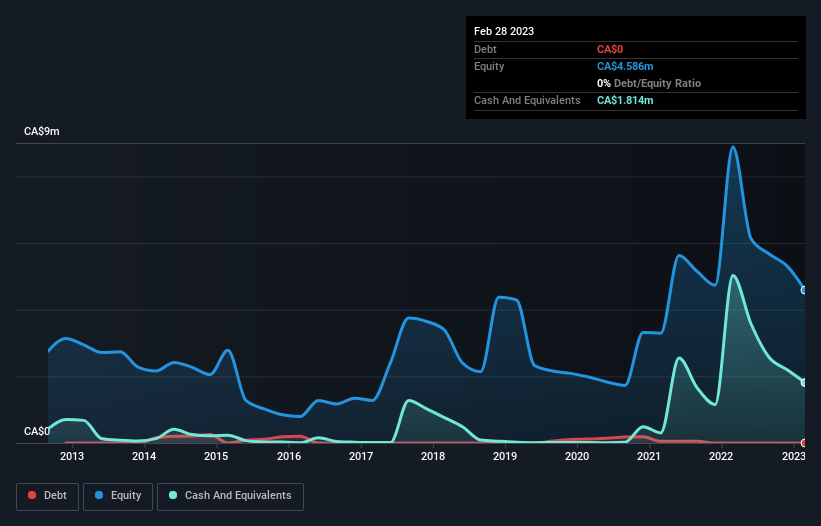
Task: Click the Debt value CA$0 in tooltip
Action: coord(610,49)
